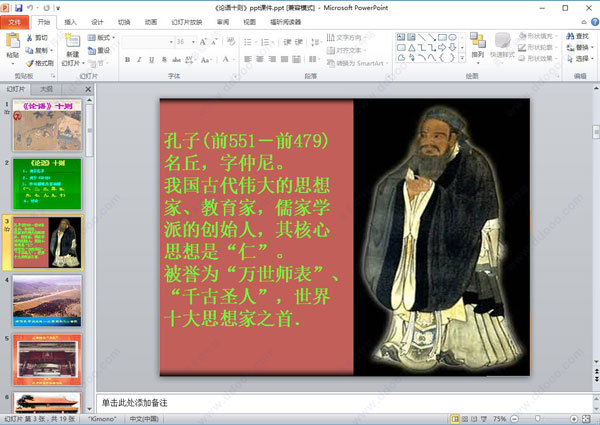Image resolution: width=600 pixels, height=425 pixels.
Task: Toggle Italic formatting
Action: click(139, 60)
